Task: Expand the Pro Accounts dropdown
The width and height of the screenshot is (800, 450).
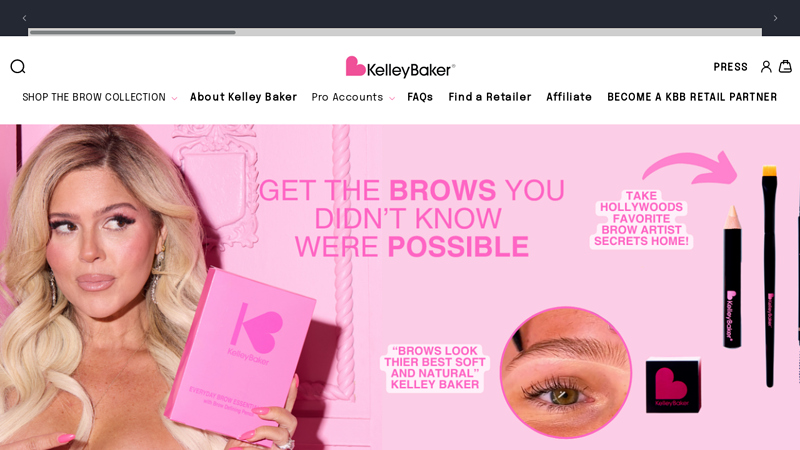Action: pos(353,97)
